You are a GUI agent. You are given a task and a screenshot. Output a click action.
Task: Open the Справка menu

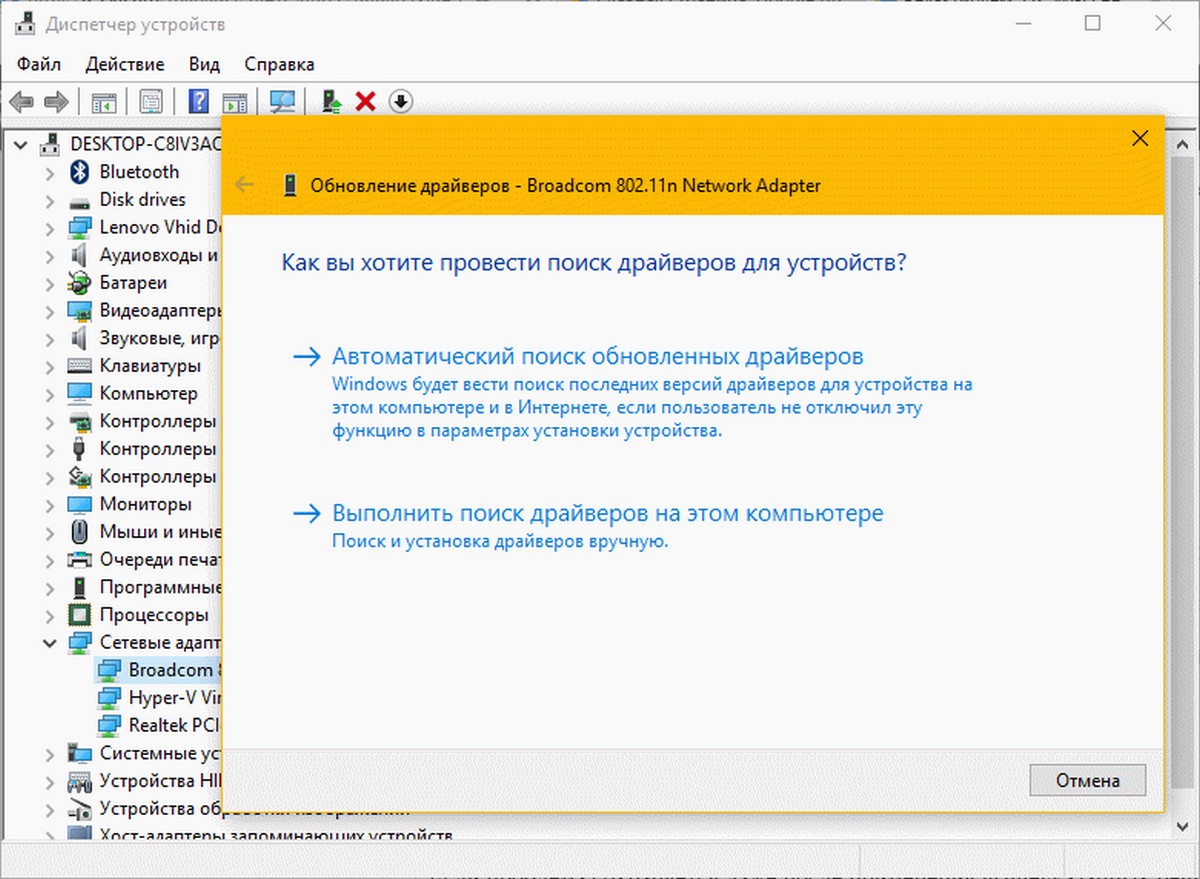pos(279,64)
